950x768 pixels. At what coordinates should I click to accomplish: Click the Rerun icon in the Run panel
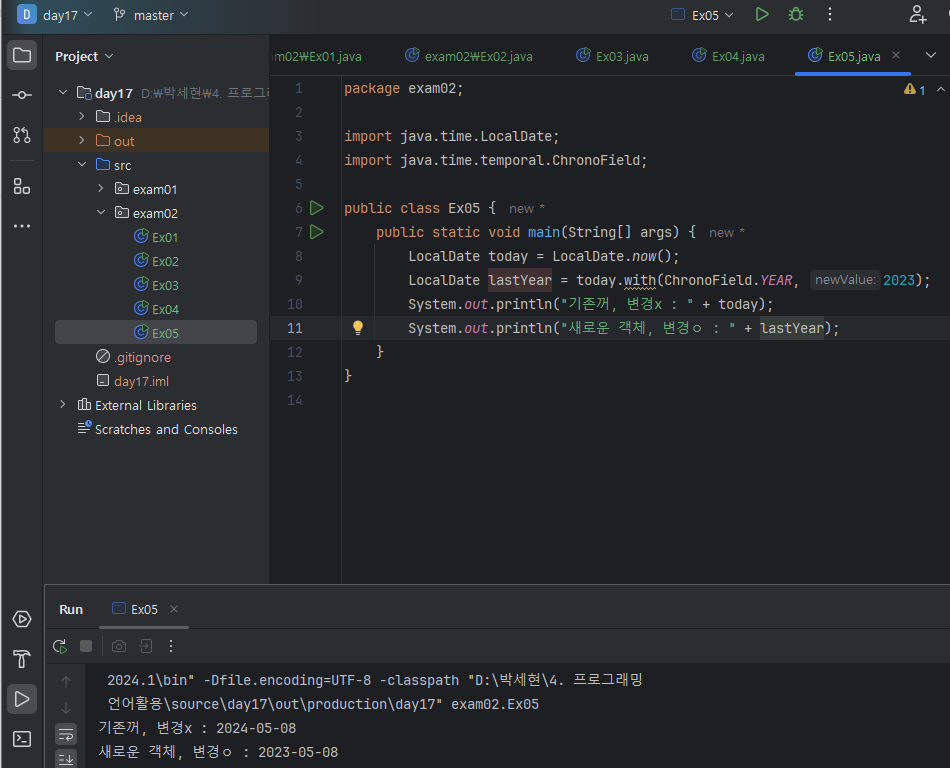click(x=60, y=647)
